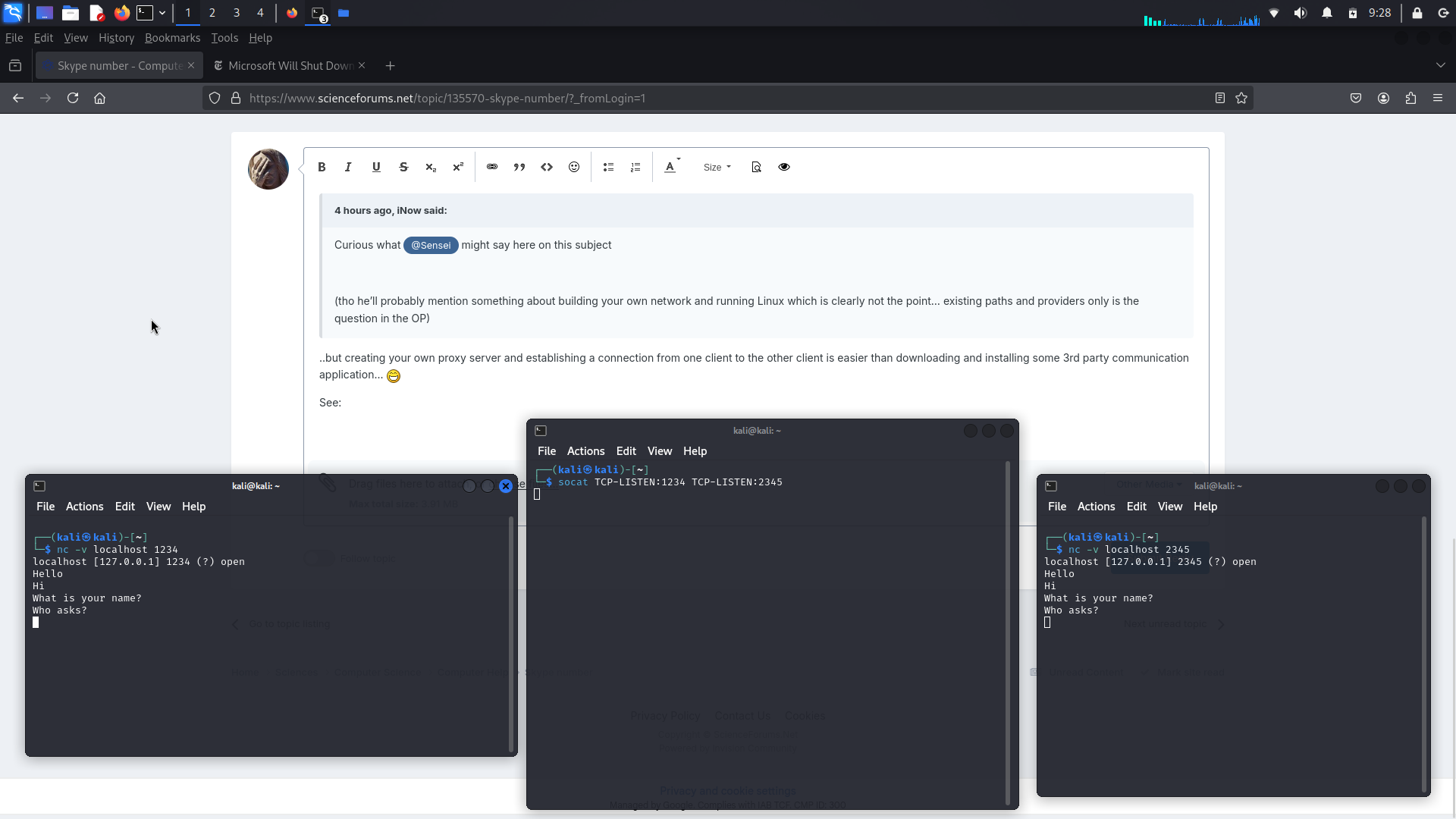Open the font Size dropdown
Image resolution: width=1456 pixels, height=819 pixels.
coord(717,167)
